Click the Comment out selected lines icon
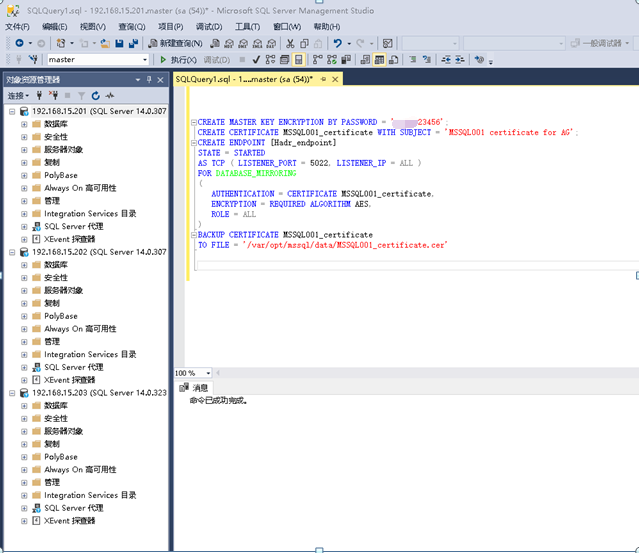 coord(413,59)
